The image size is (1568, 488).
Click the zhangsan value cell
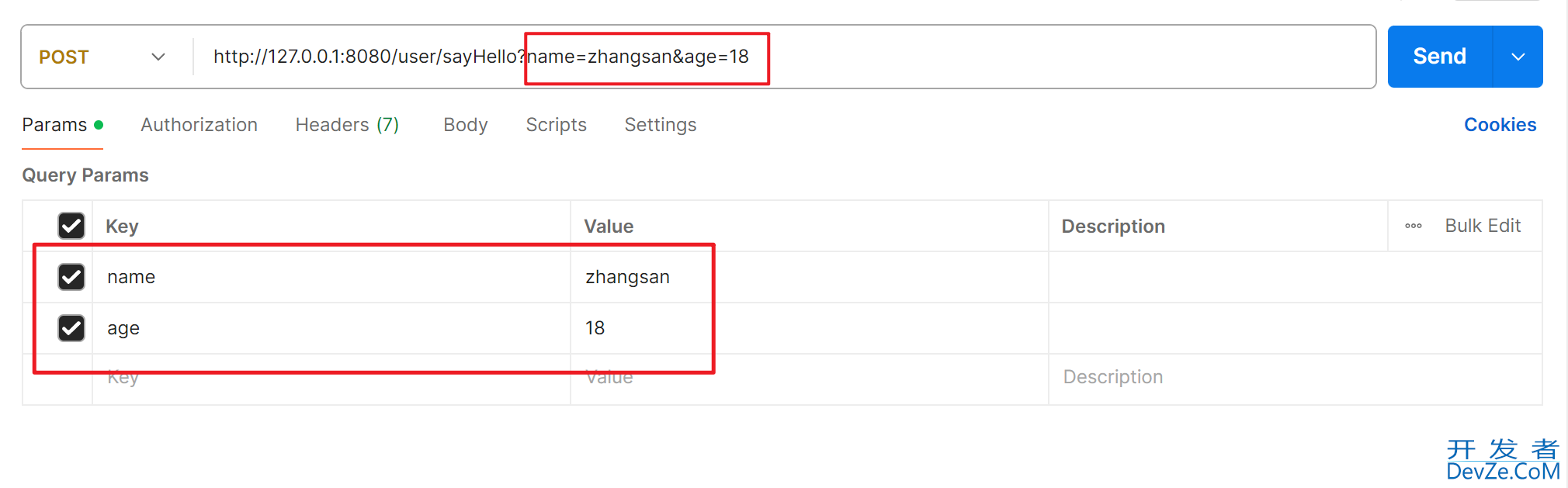810,277
